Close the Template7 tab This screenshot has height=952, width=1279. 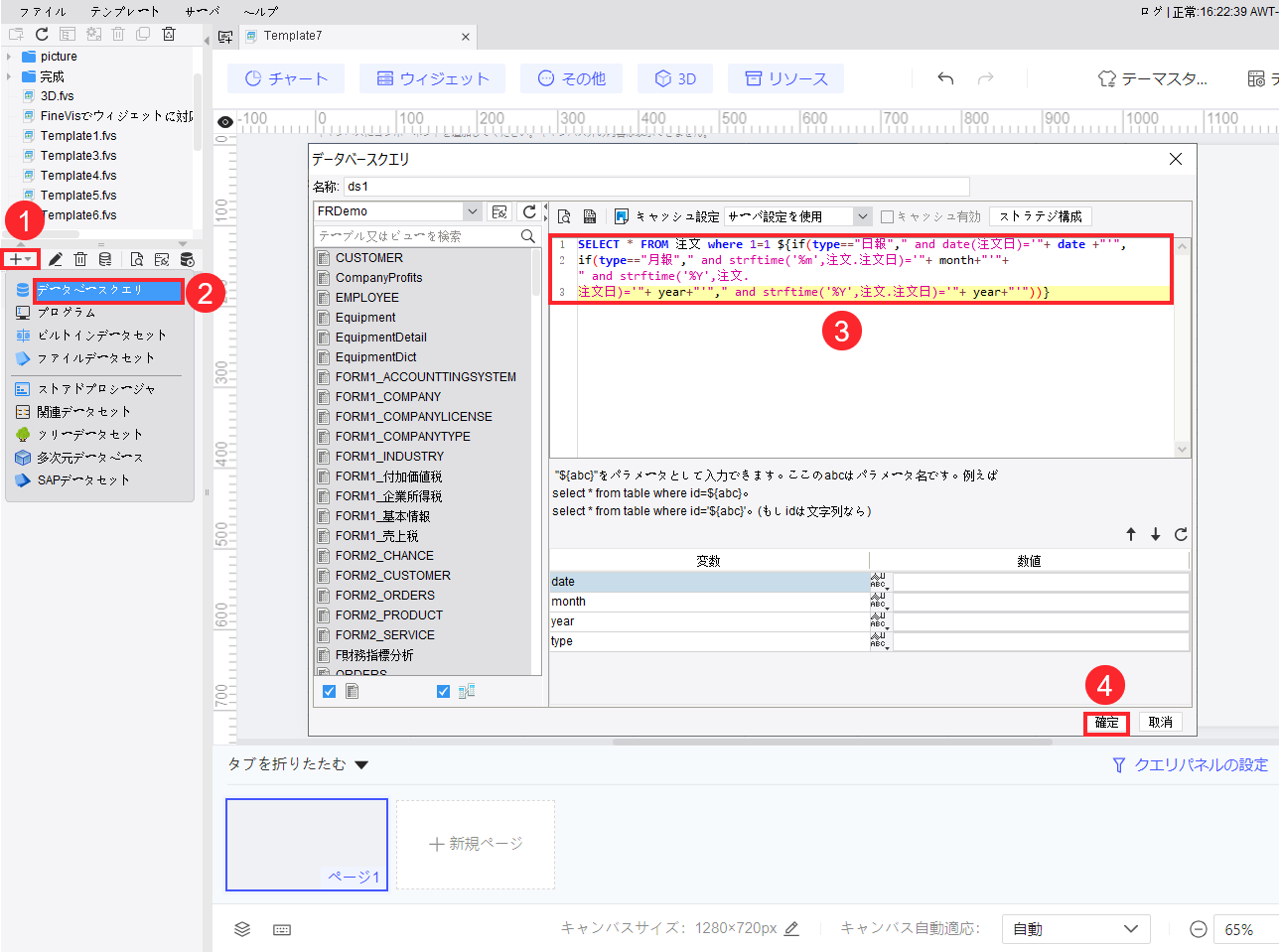coord(466,37)
